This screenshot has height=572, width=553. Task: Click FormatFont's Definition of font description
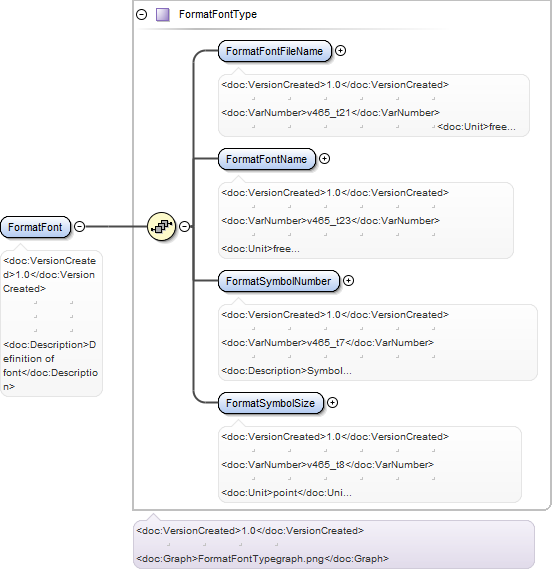tap(50, 366)
